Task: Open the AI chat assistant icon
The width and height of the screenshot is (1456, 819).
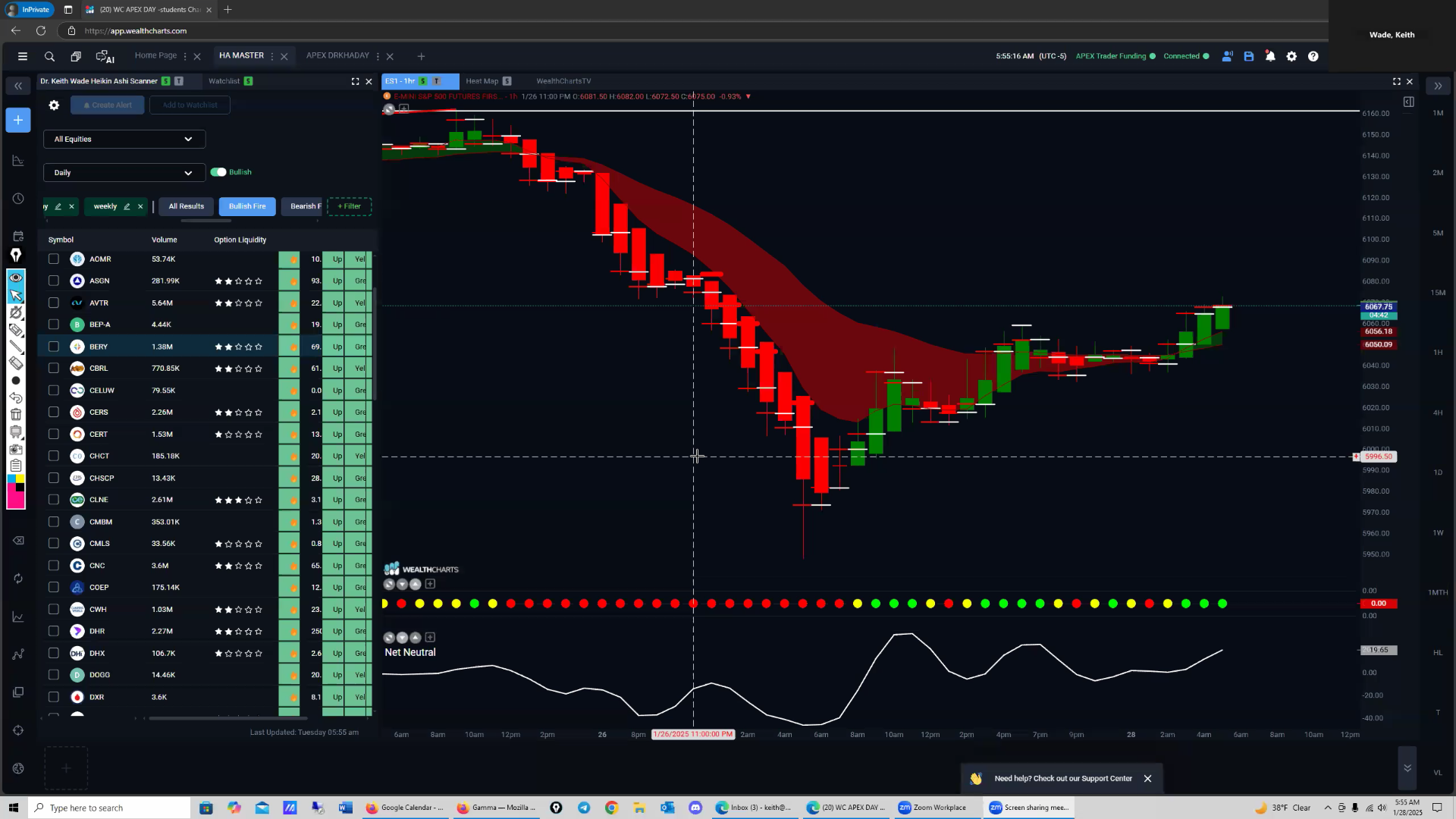Action: point(105,56)
